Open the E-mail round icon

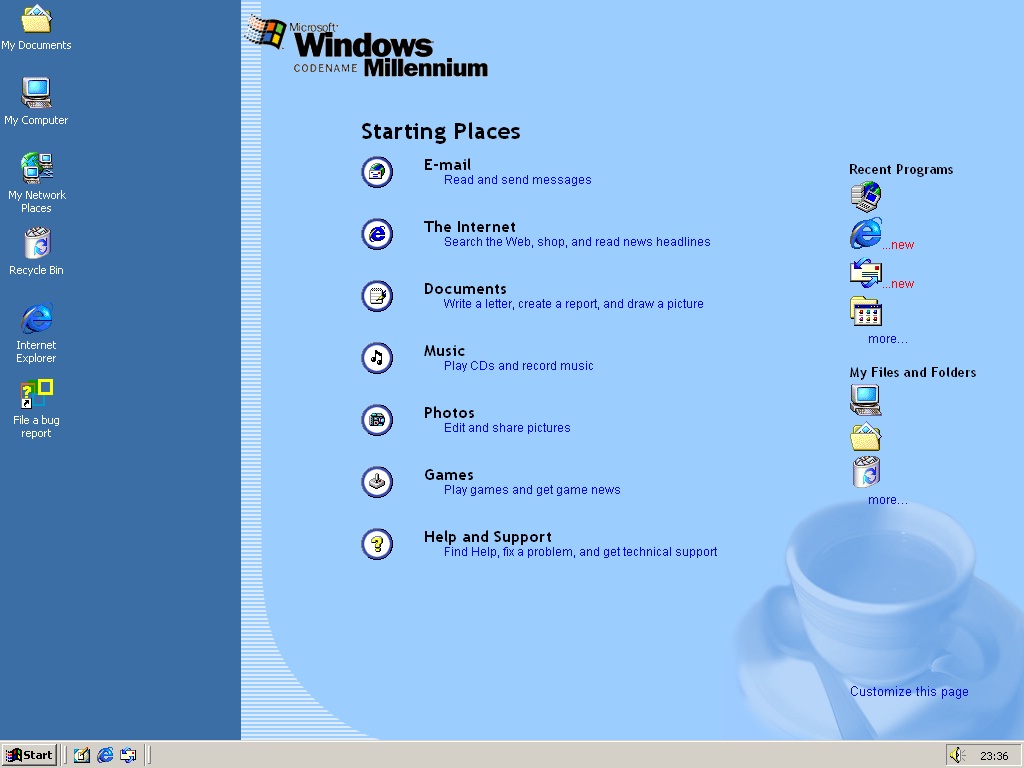pyautogui.click(x=377, y=172)
